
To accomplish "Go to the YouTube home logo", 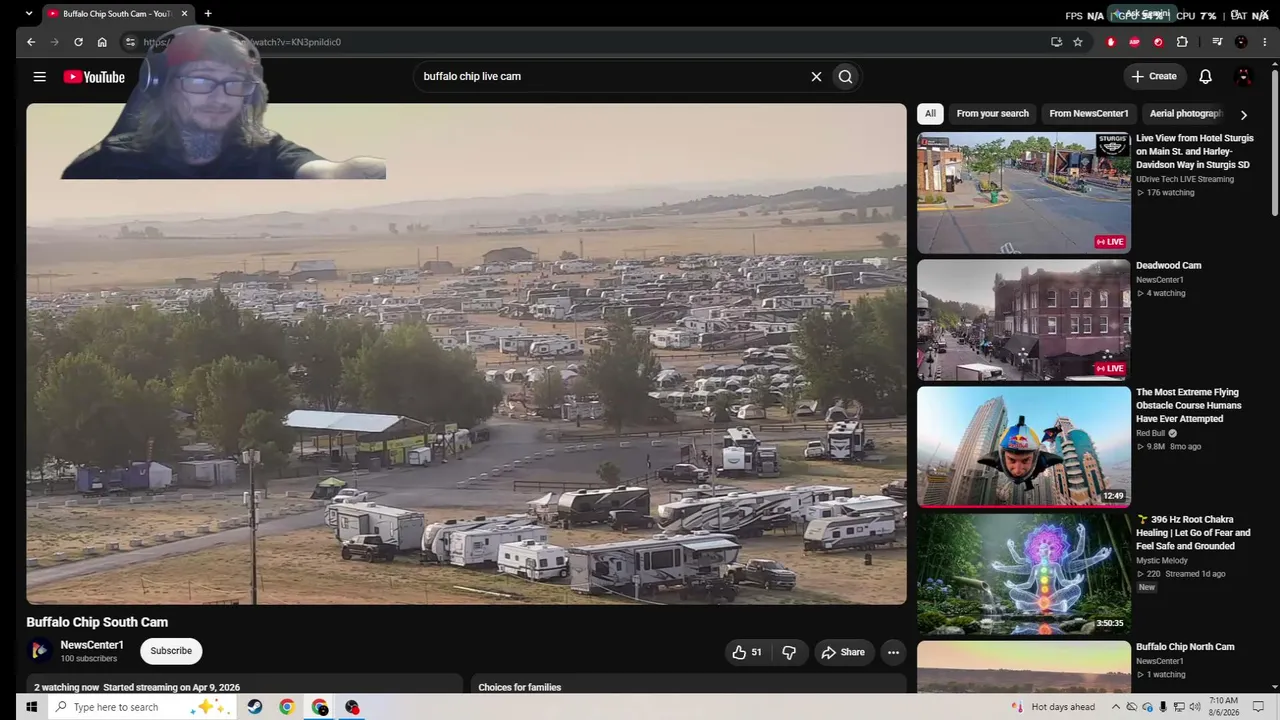I will point(94,77).
